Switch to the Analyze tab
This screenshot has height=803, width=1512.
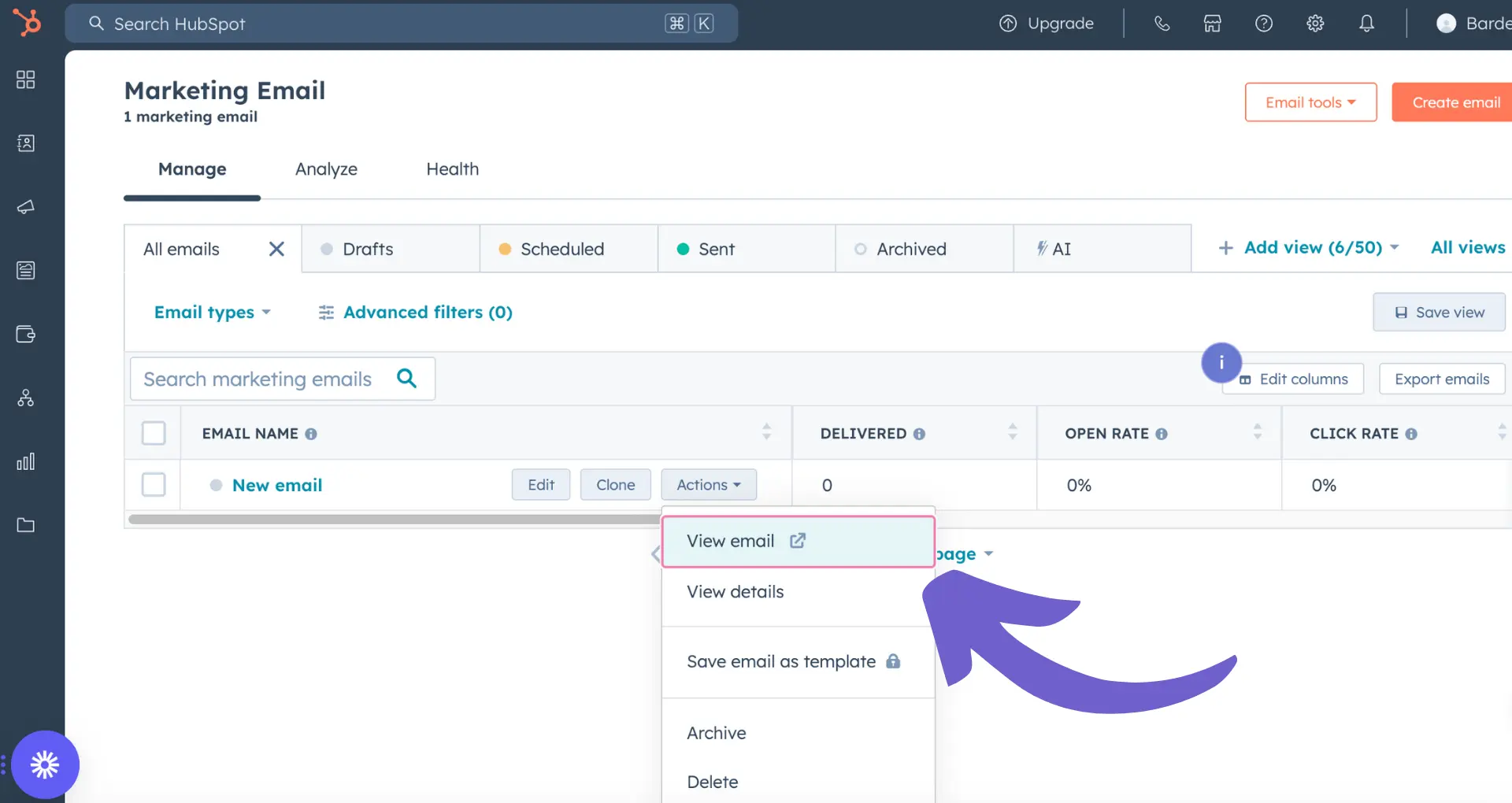(326, 169)
